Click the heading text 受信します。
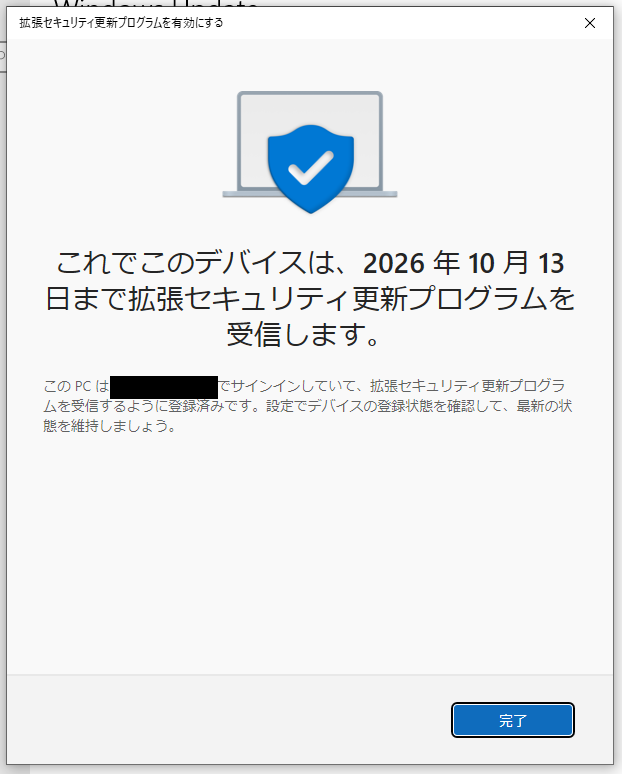The height and width of the screenshot is (774, 622). [304, 335]
